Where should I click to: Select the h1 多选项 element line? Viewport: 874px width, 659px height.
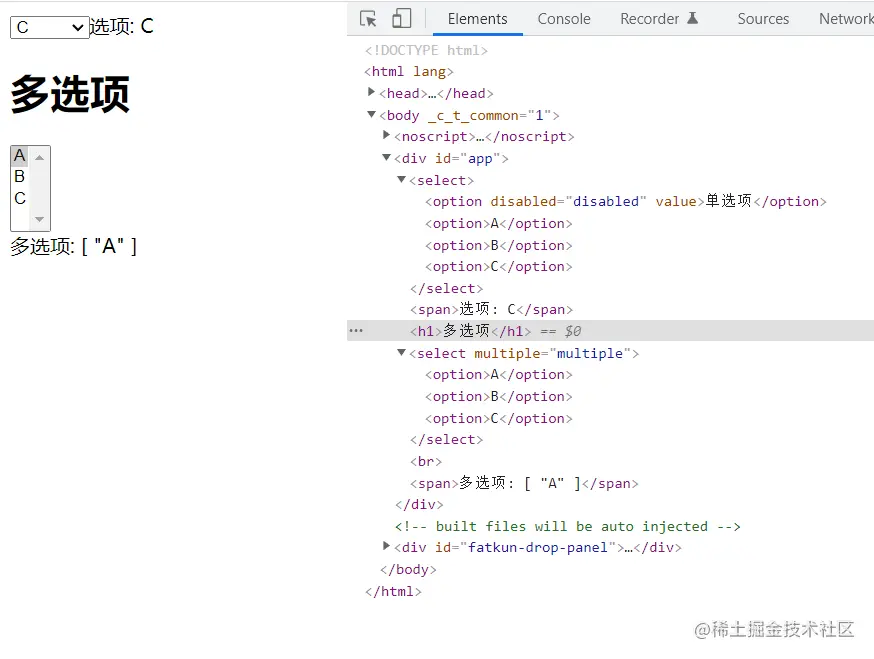(470, 331)
